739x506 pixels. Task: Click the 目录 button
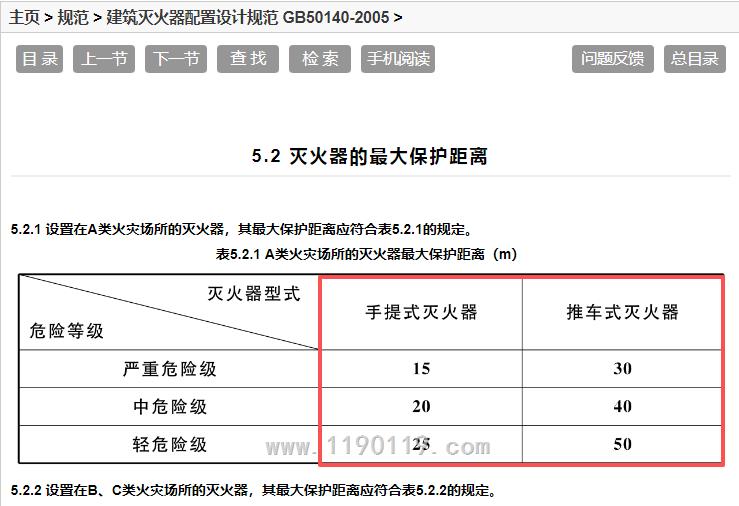[41, 59]
